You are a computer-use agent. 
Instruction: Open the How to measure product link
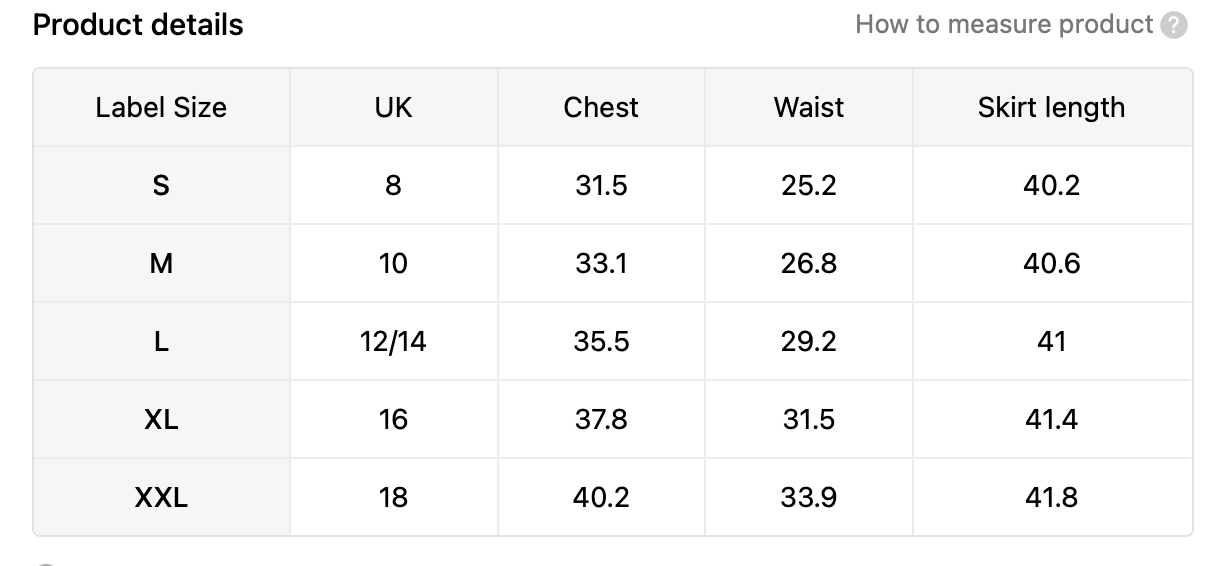pos(1004,24)
